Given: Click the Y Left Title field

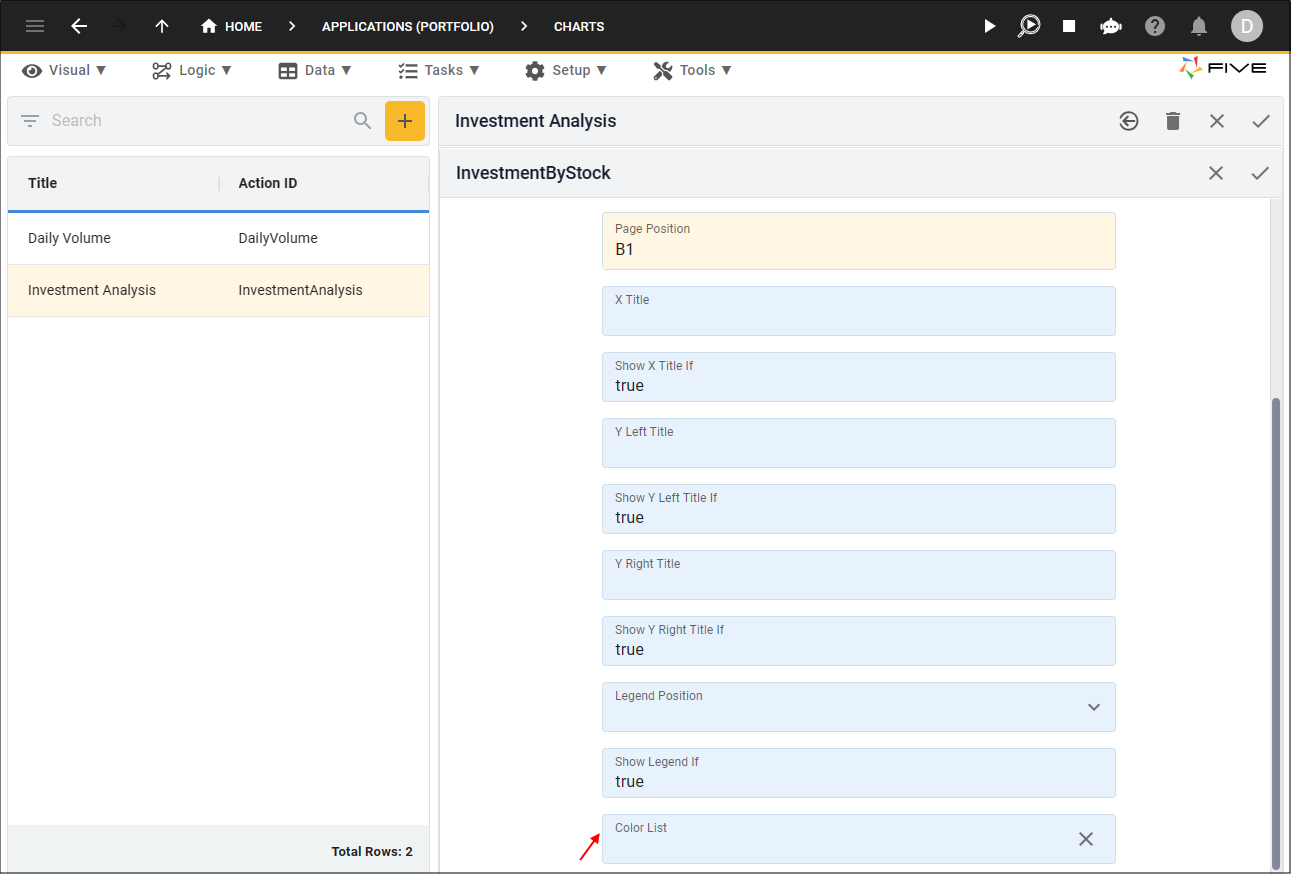Looking at the screenshot, I should pos(858,443).
